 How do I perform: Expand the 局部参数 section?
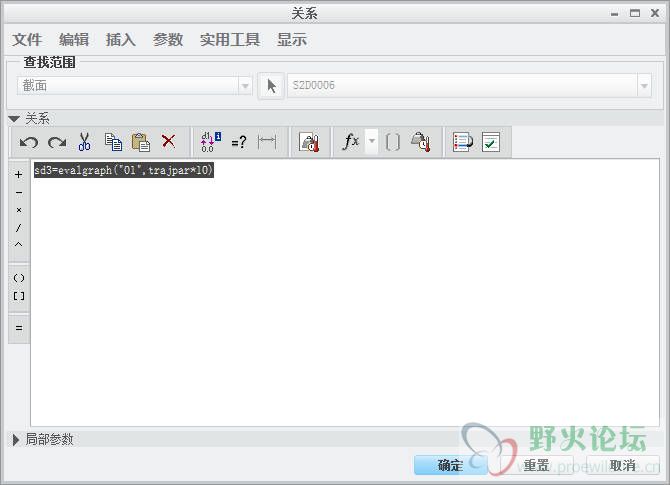pyautogui.click(x=16, y=440)
